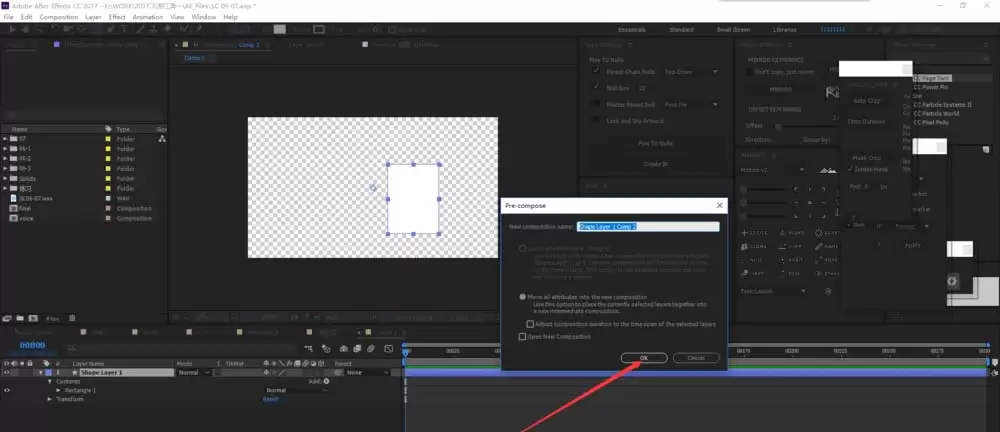1000x432 pixels.
Task: Expand the Transform property group
Action: tap(50, 399)
